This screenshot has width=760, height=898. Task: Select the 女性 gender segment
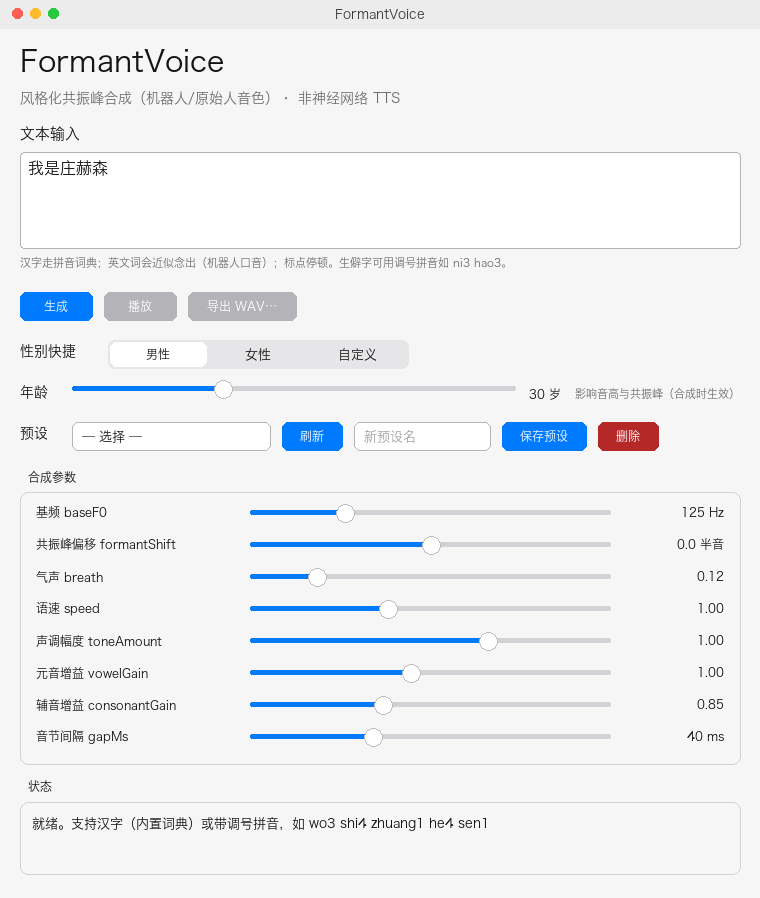tap(258, 355)
